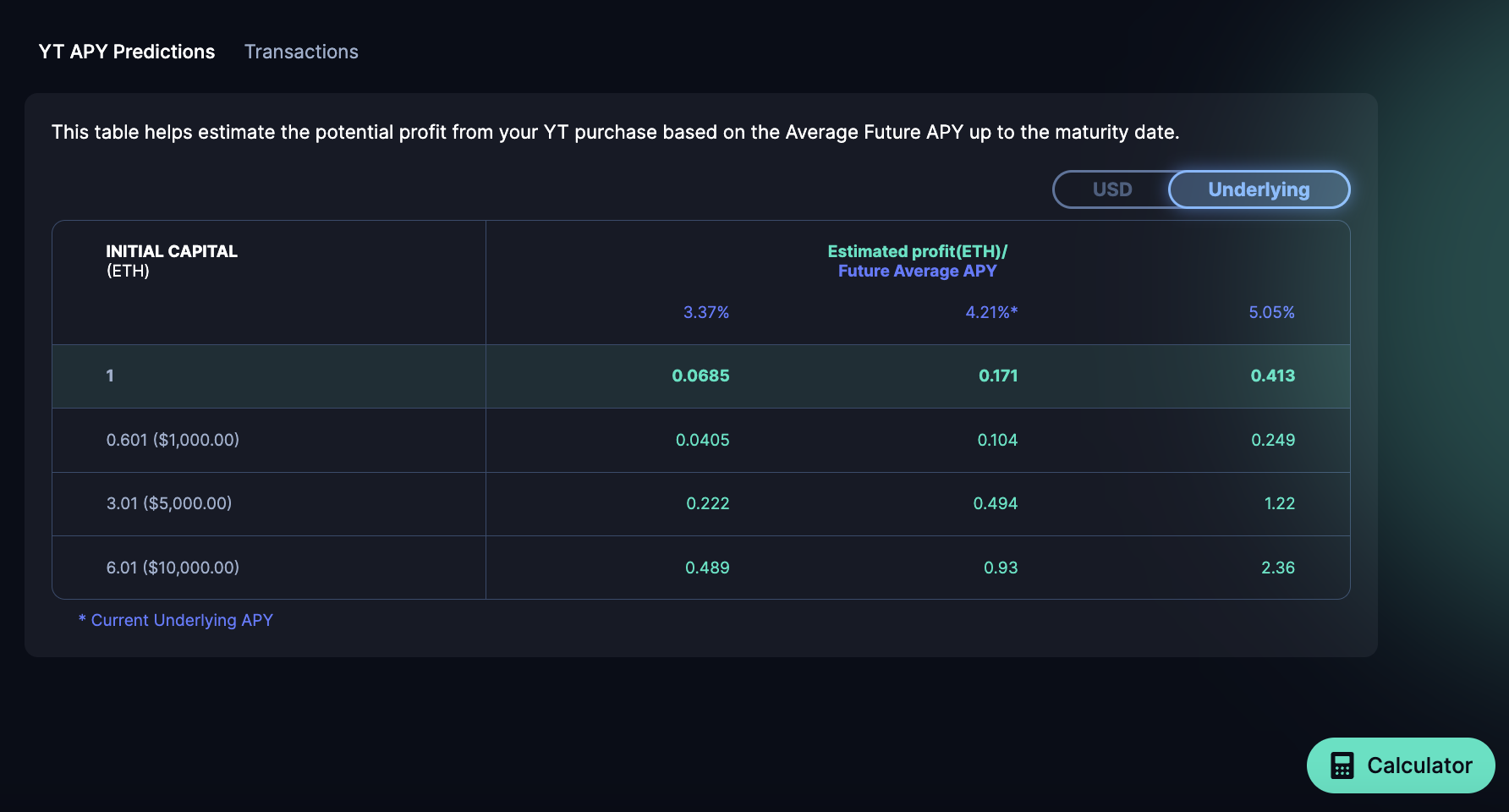The image size is (1509, 812).
Task: Click the 5.05% APY column header
Action: pos(1271,312)
